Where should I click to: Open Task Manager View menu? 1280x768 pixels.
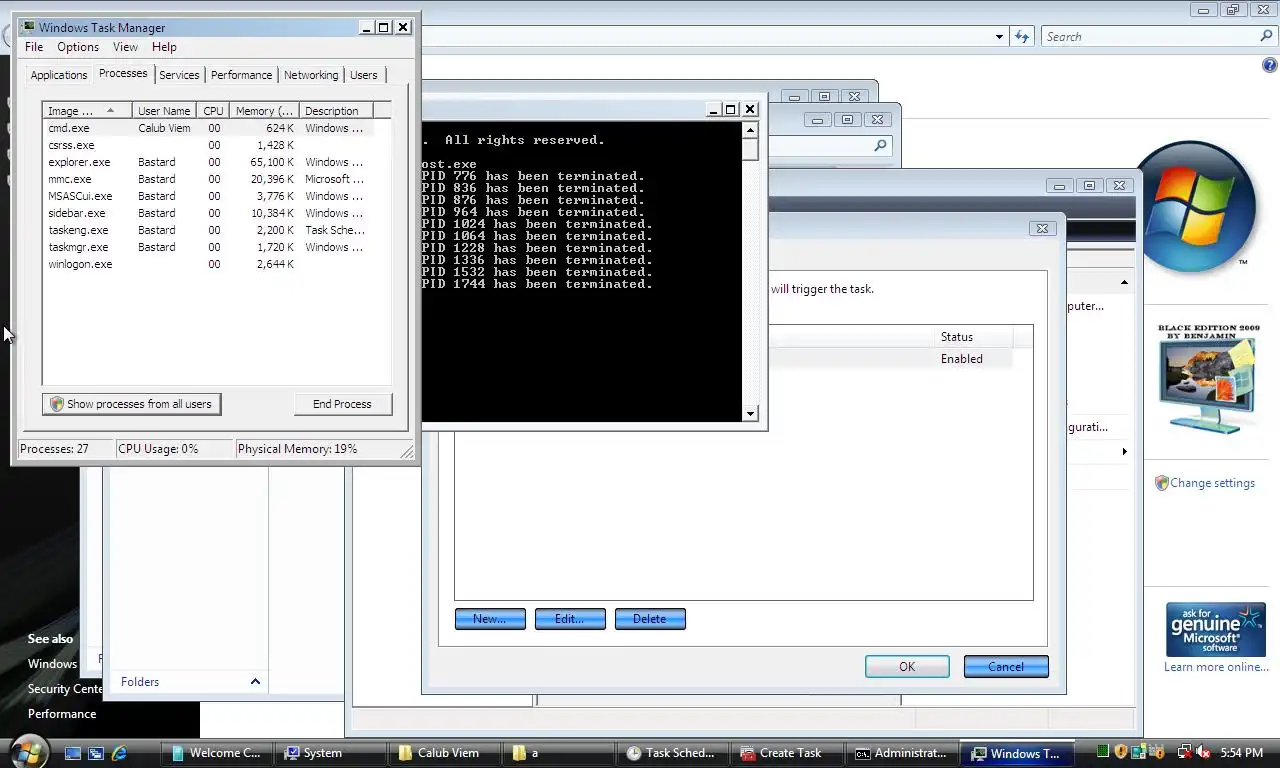(125, 47)
